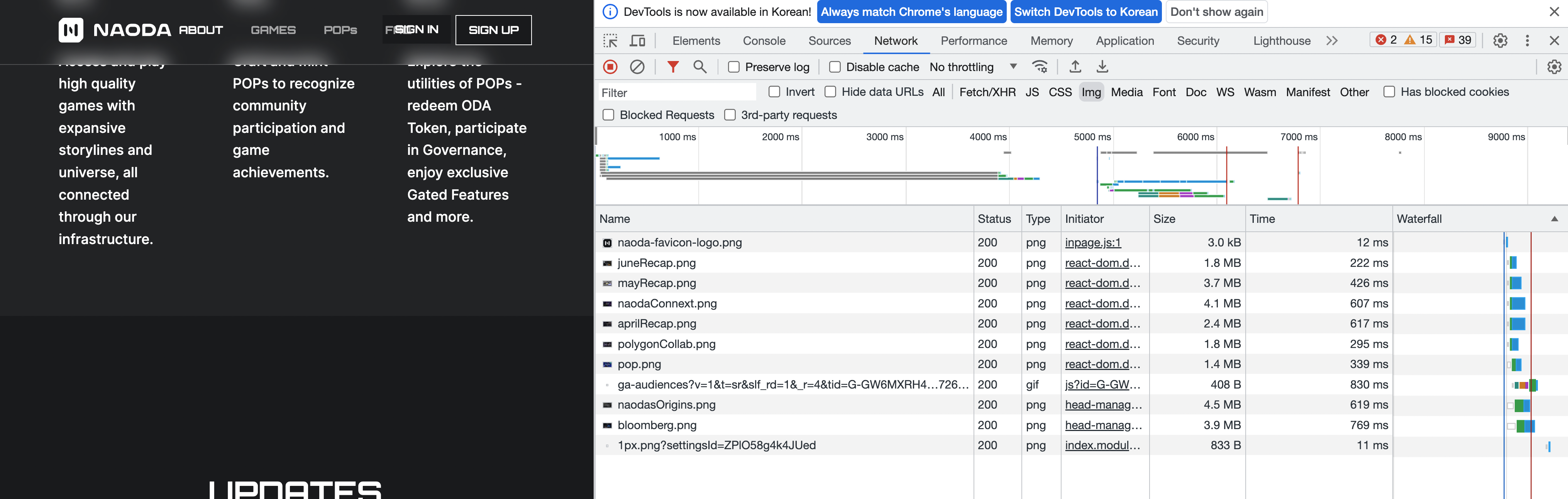Image resolution: width=1568 pixels, height=499 pixels.
Task: Expand more DevTools tabs chevron
Action: [1332, 41]
